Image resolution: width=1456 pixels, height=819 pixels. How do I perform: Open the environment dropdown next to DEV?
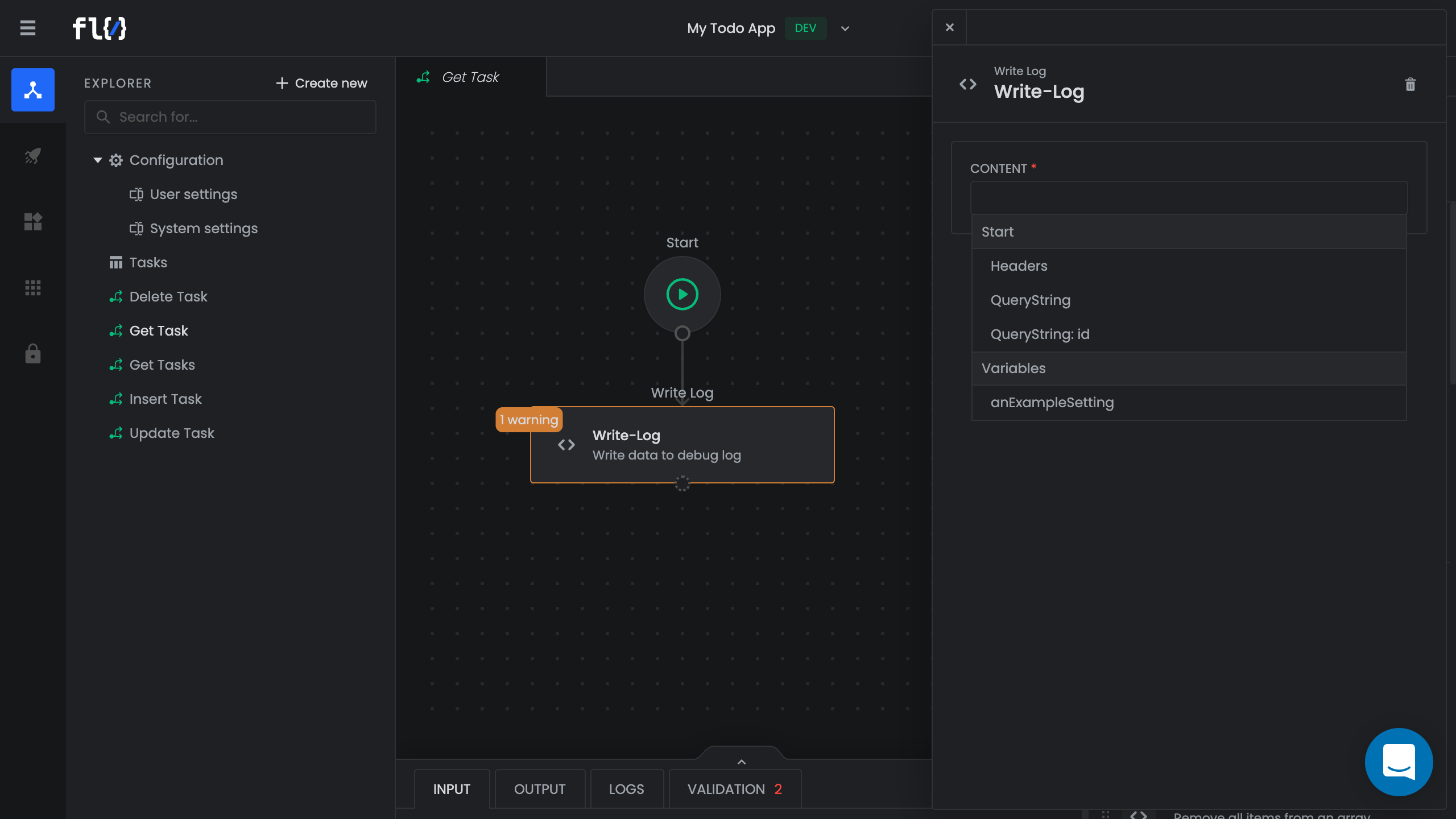coord(845,28)
